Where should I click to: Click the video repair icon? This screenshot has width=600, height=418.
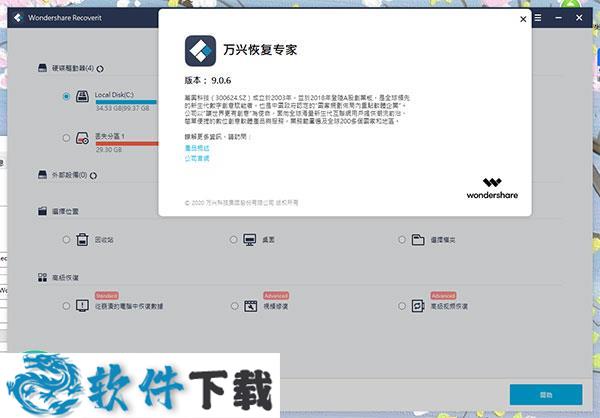pos(251,306)
